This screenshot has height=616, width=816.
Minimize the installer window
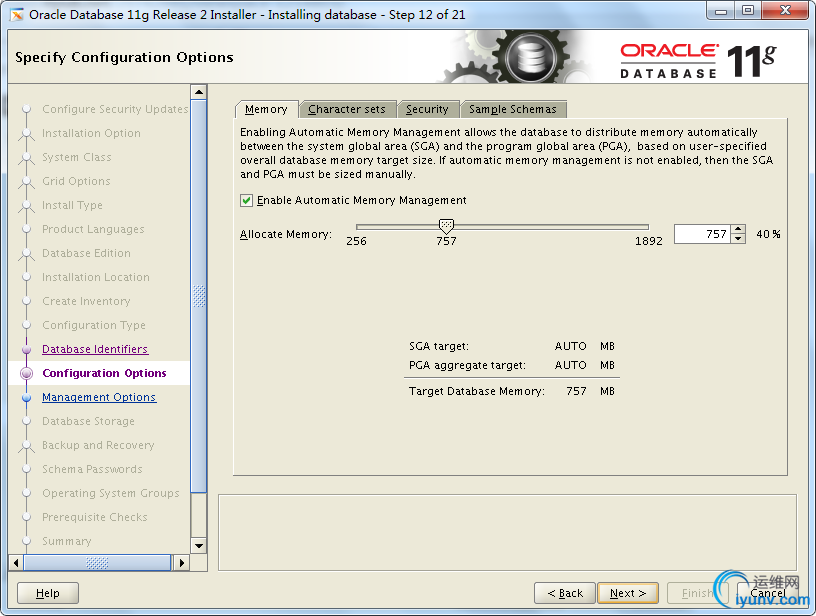click(x=721, y=11)
